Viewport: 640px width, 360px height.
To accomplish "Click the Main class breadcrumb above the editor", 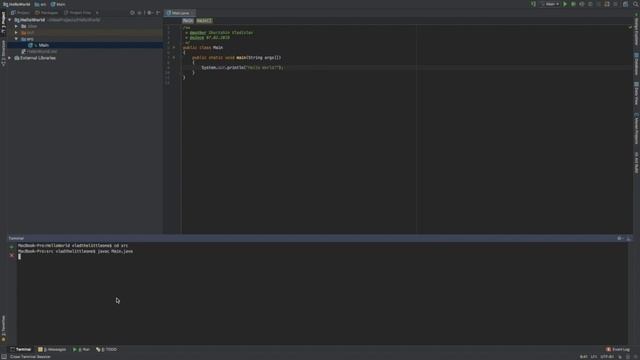I will click(x=188, y=20).
